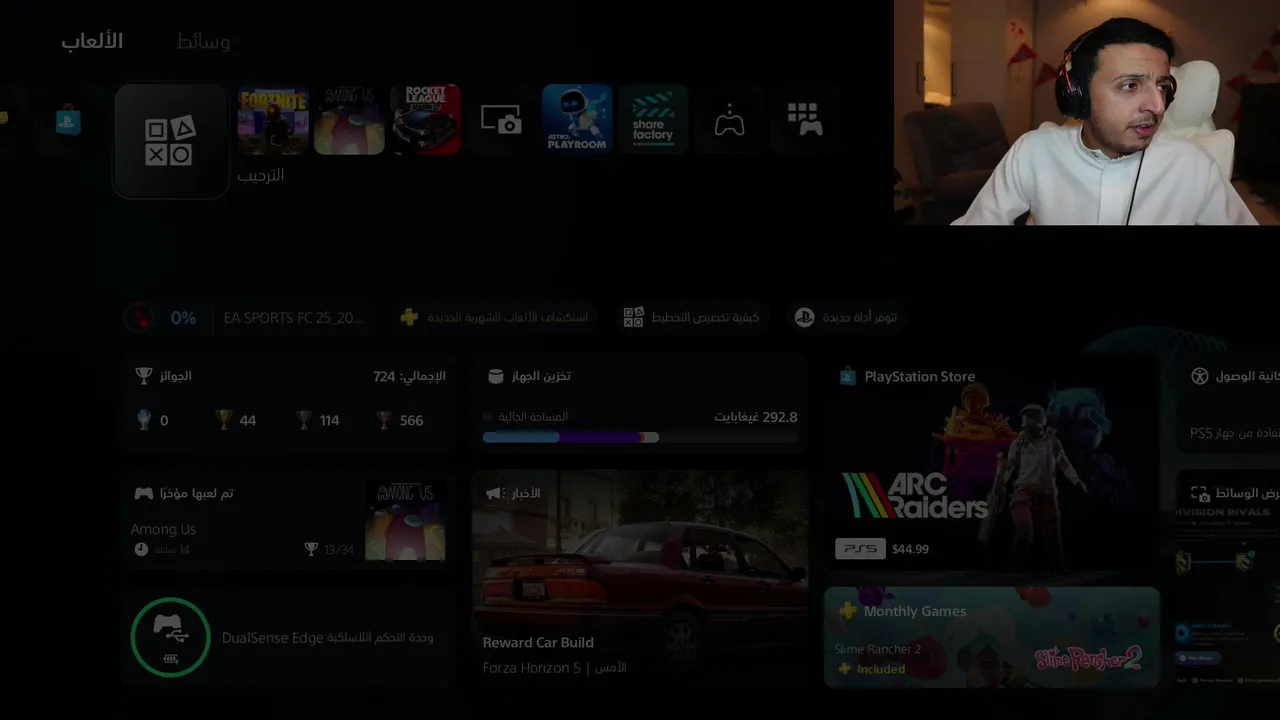The image size is (1280, 720).
Task: Click the storage usage bar
Action: 640,437
